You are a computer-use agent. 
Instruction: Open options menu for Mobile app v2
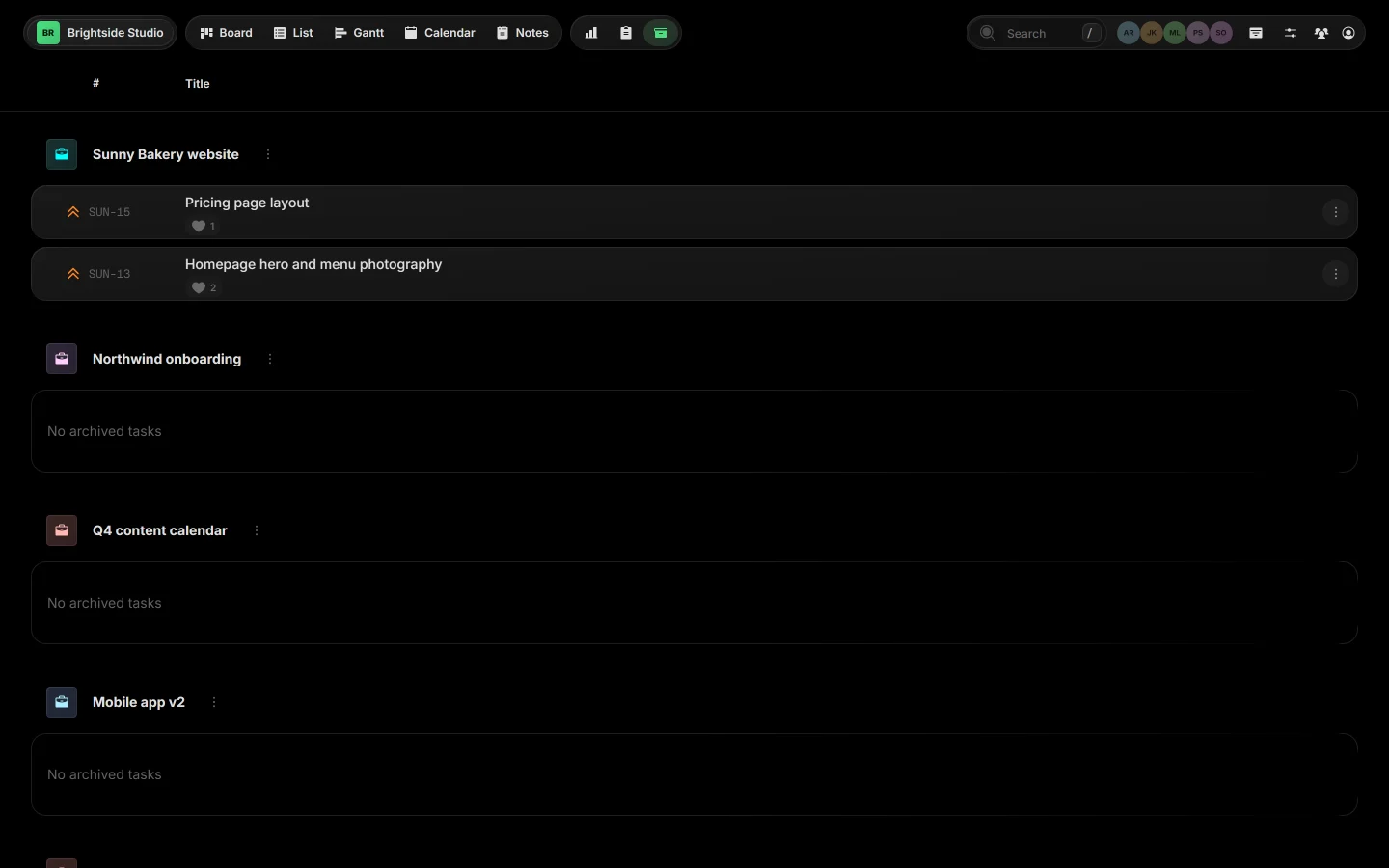[214, 702]
